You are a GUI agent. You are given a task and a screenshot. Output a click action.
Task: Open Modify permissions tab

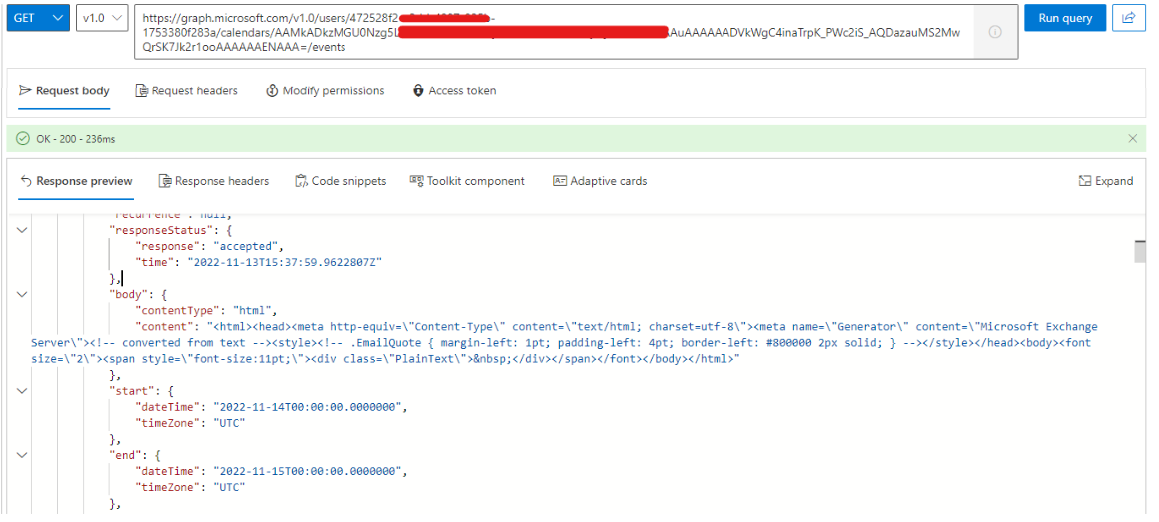(325, 91)
